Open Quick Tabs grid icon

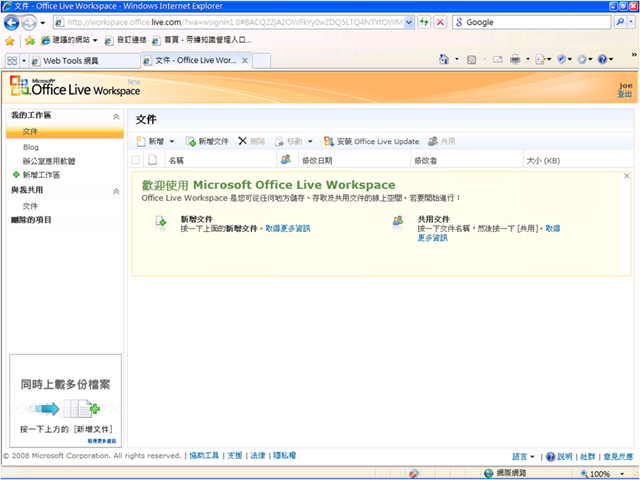pos(12,61)
